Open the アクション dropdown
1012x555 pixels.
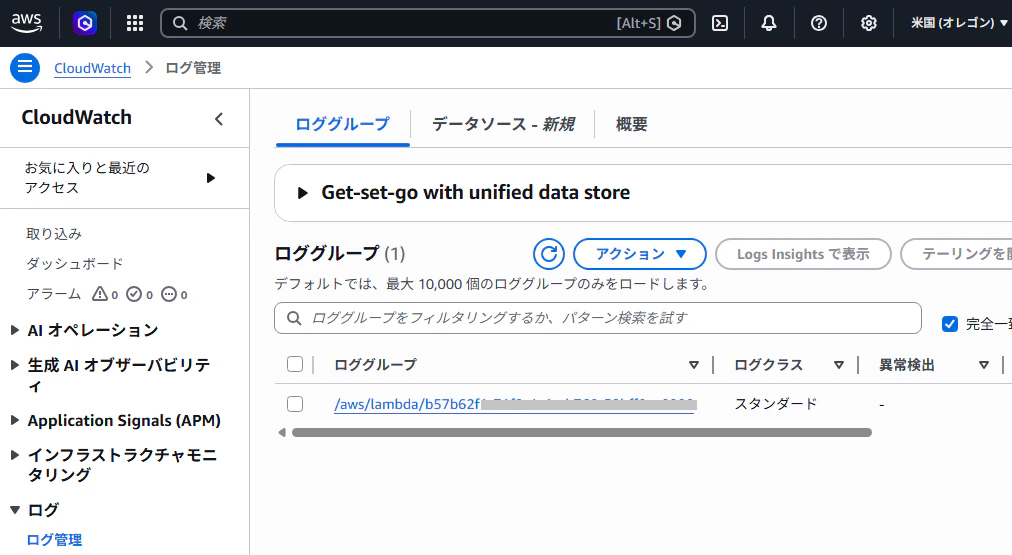640,254
